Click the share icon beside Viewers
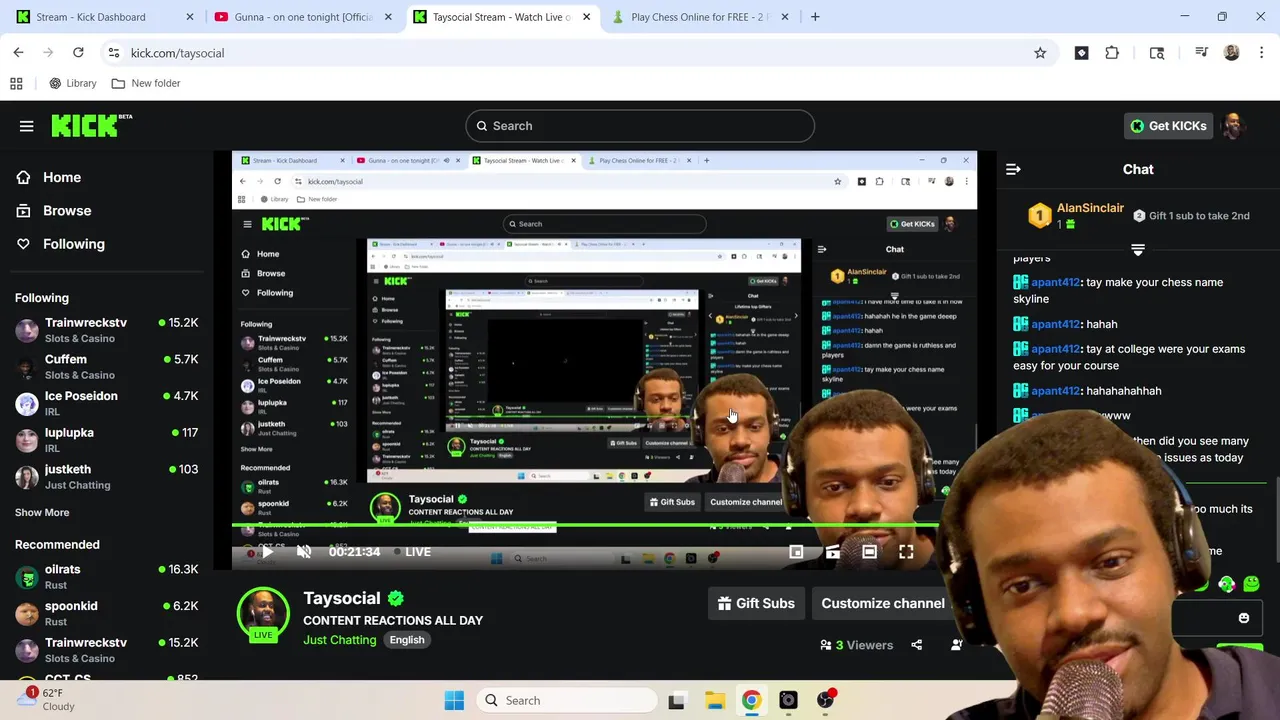 coord(917,645)
